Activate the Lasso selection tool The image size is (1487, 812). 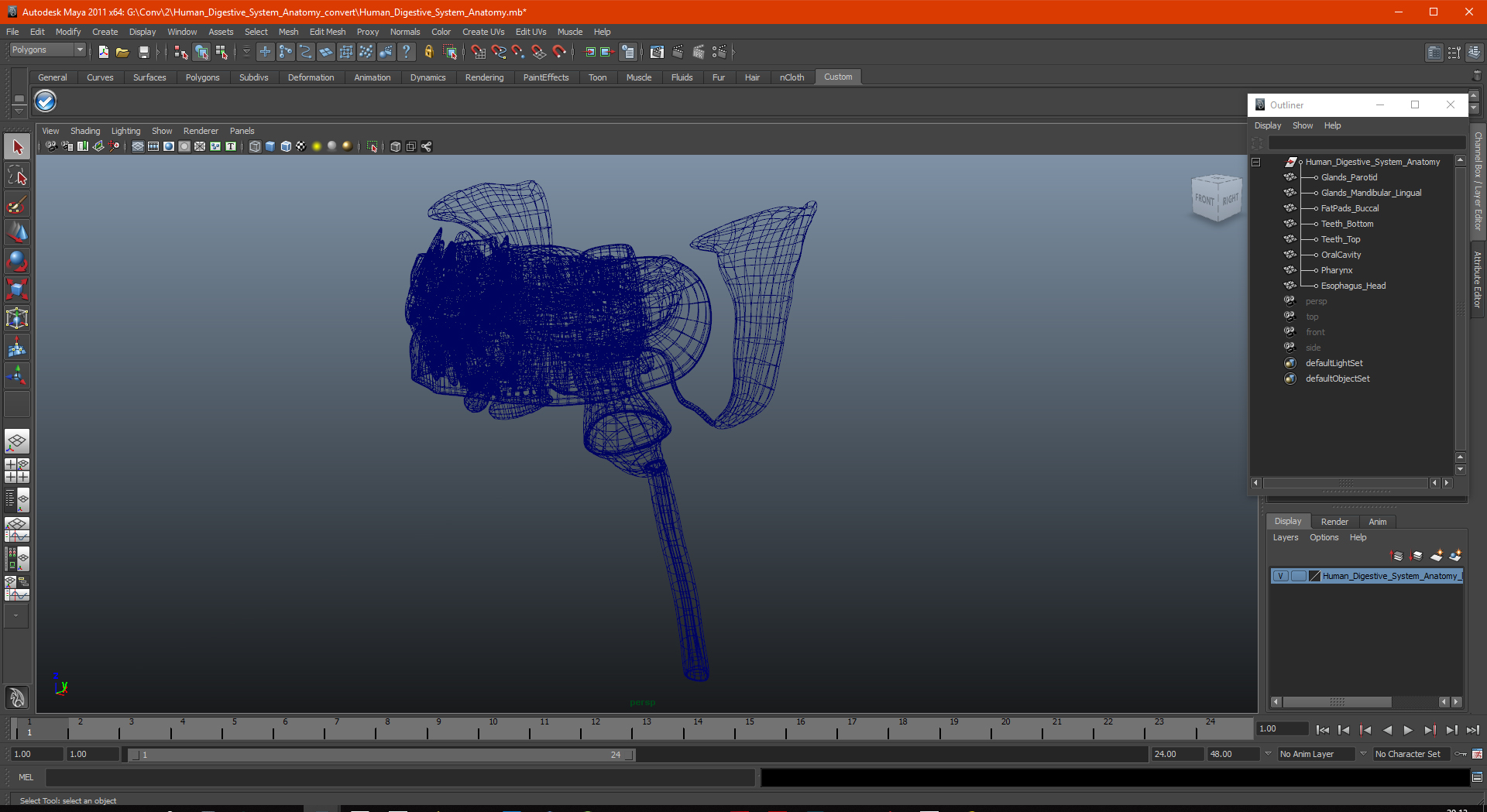17,176
